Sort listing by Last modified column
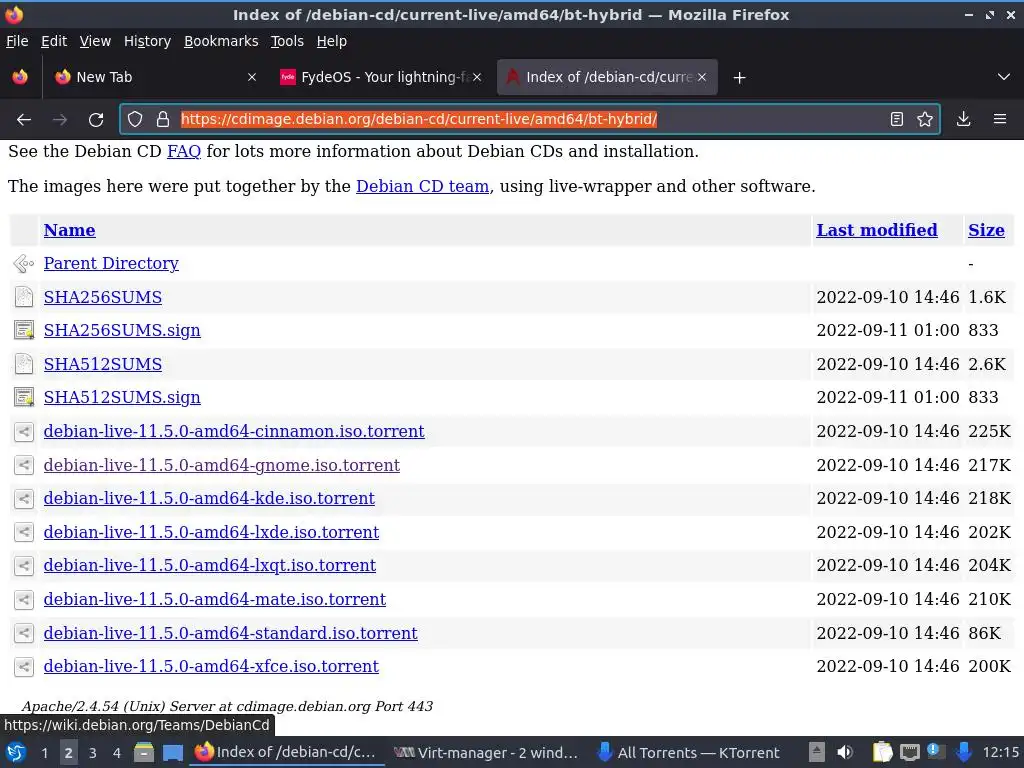The width and height of the screenshot is (1024, 768). pyautogui.click(x=876, y=230)
